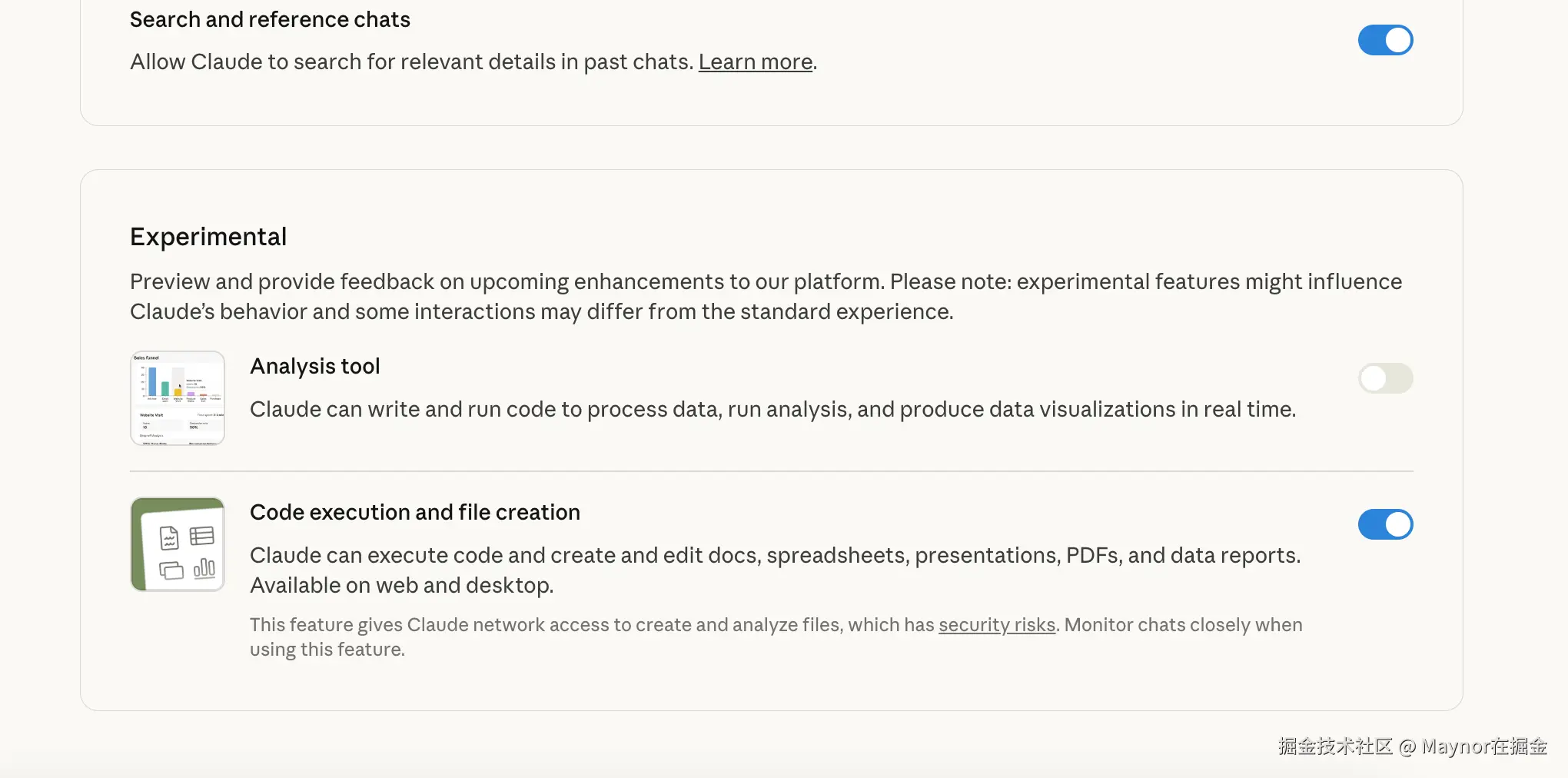This screenshot has height=778, width=1568.
Task: Turn off Search and reference chats toggle
Action: [1385, 40]
